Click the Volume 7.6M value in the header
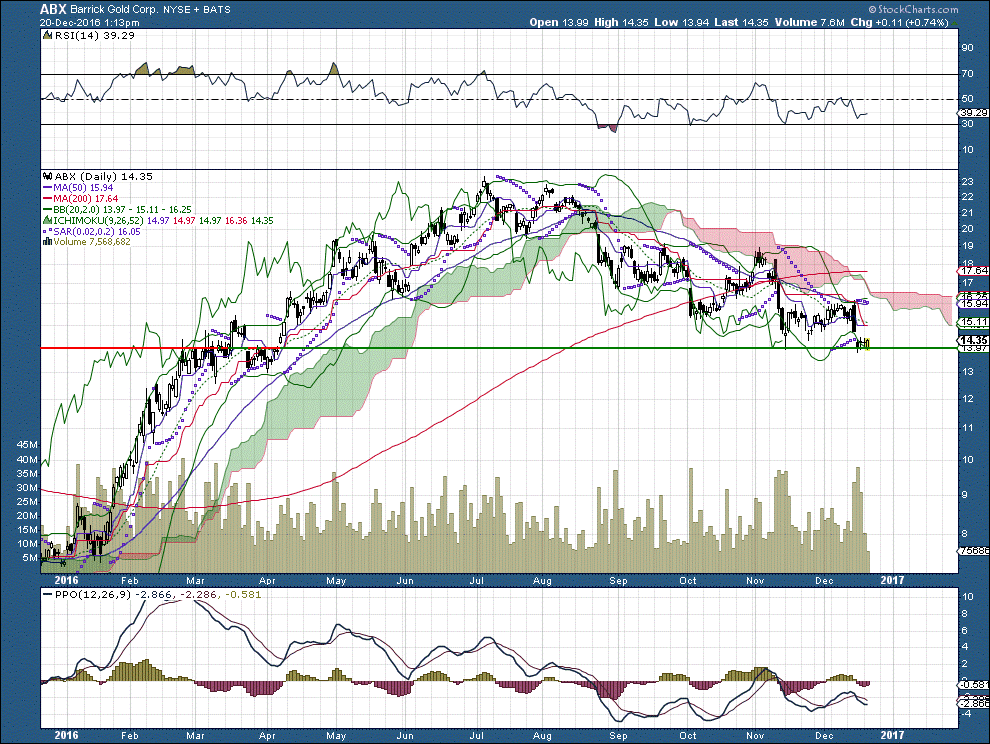 coord(809,22)
